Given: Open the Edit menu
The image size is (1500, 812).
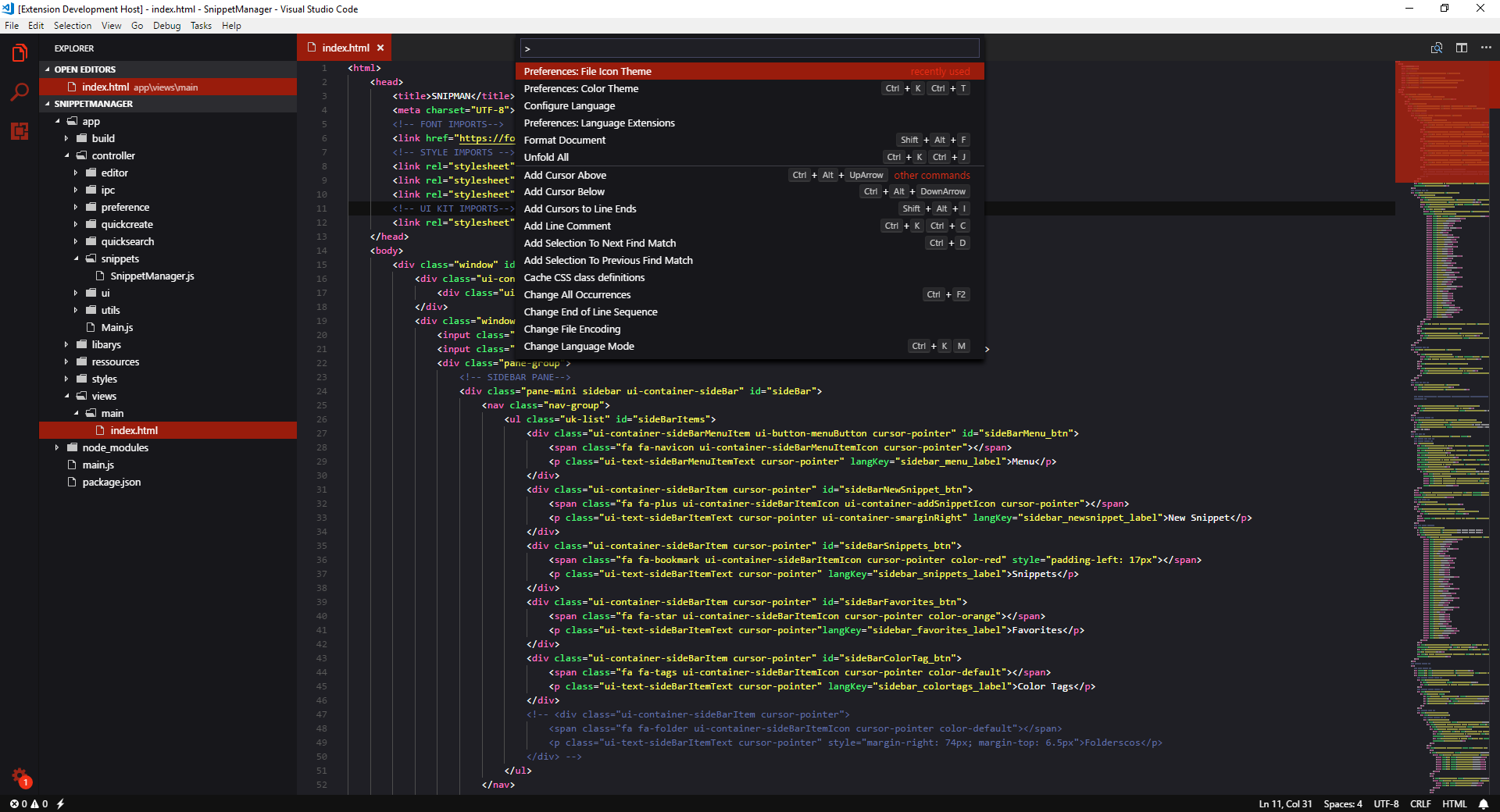Looking at the screenshot, I should 36,26.
